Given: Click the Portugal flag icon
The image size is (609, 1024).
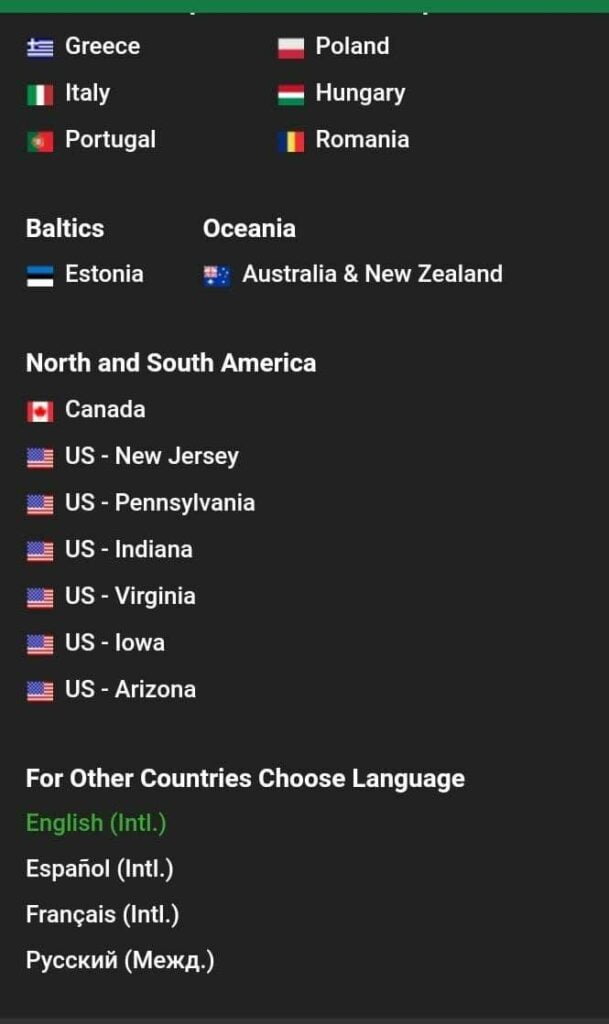Looking at the screenshot, I should point(40,141).
